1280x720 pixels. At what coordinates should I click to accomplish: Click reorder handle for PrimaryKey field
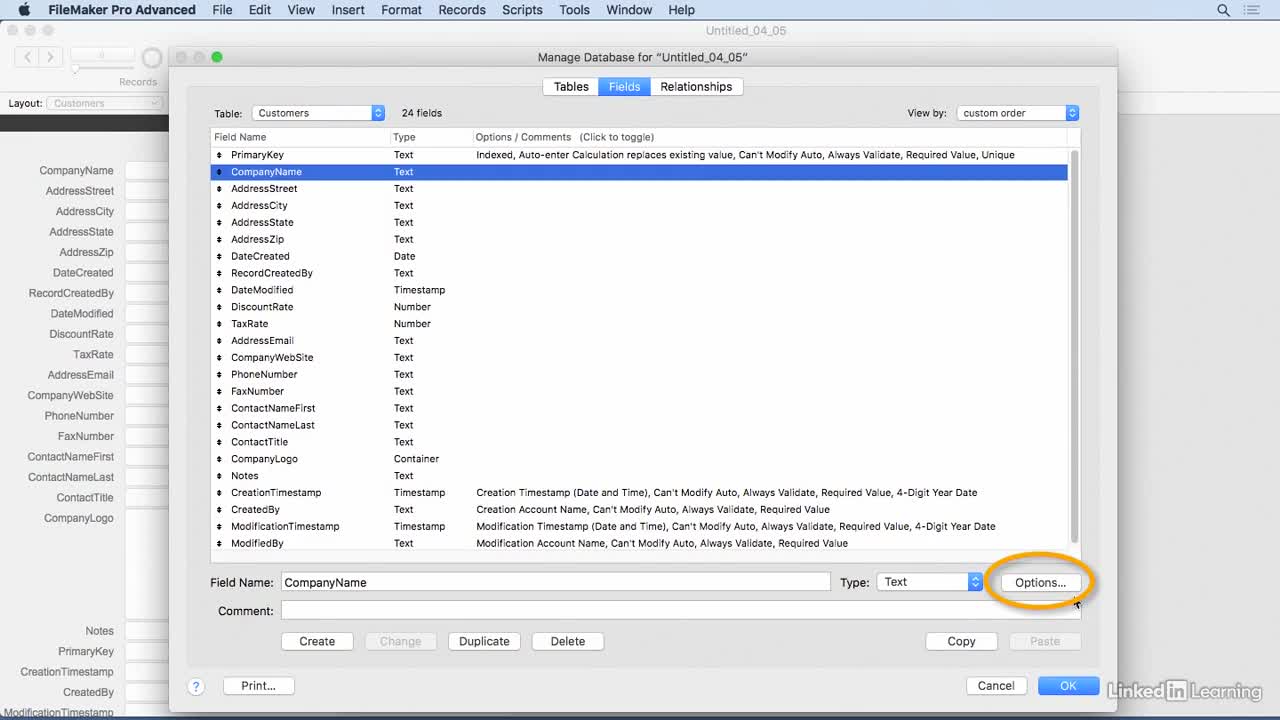tap(219, 155)
